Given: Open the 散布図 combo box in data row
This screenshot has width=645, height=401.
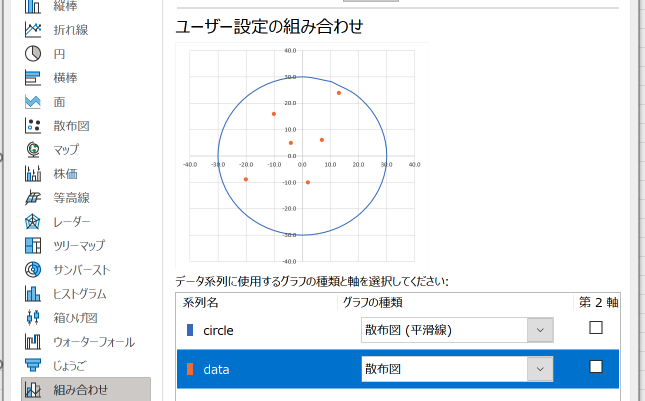Looking at the screenshot, I should pyautogui.click(x=457, y=369).
